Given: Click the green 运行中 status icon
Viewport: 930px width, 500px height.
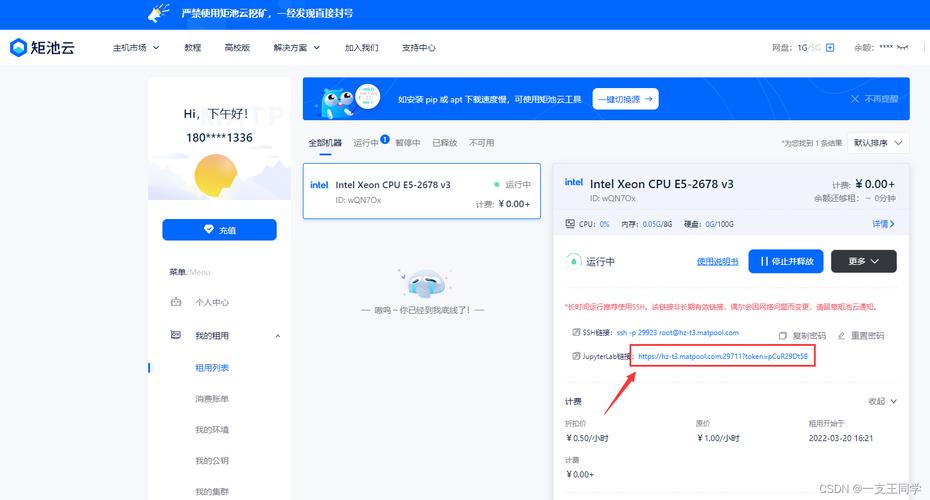Looking at the screenshot, I should click(x=573, y=261).
